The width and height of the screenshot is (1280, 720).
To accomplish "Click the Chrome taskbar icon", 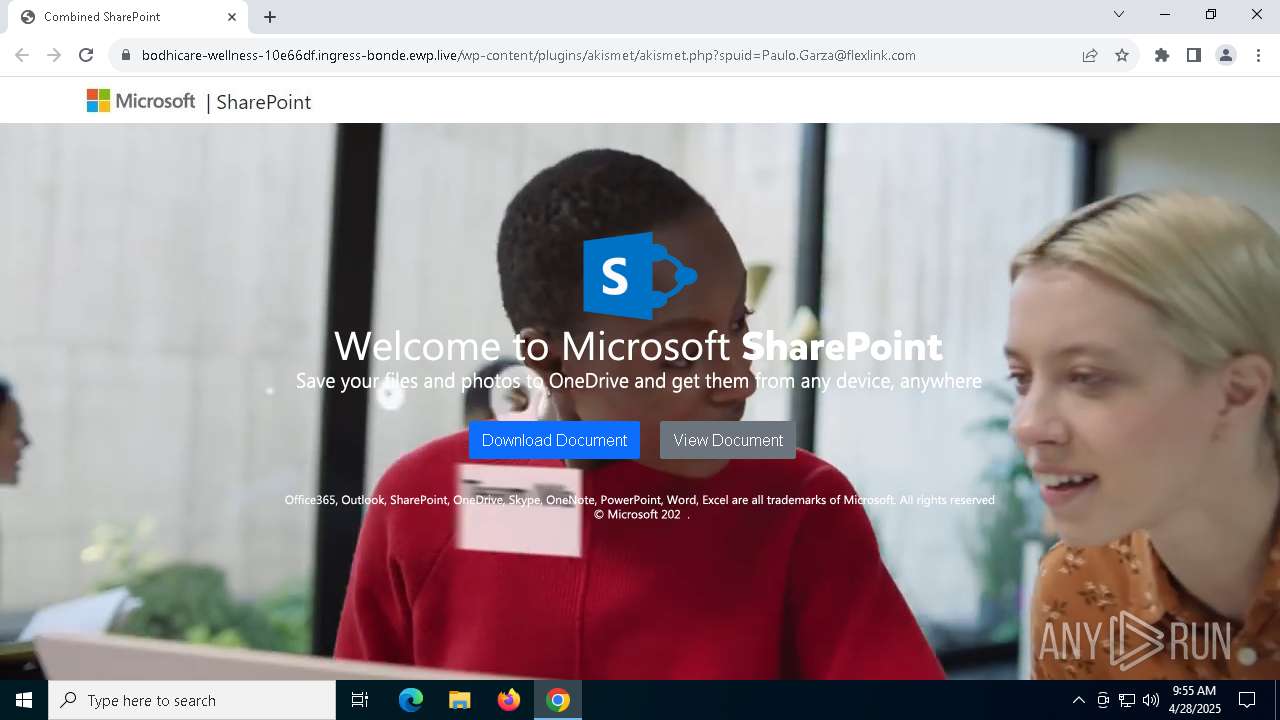I will 558,700.
